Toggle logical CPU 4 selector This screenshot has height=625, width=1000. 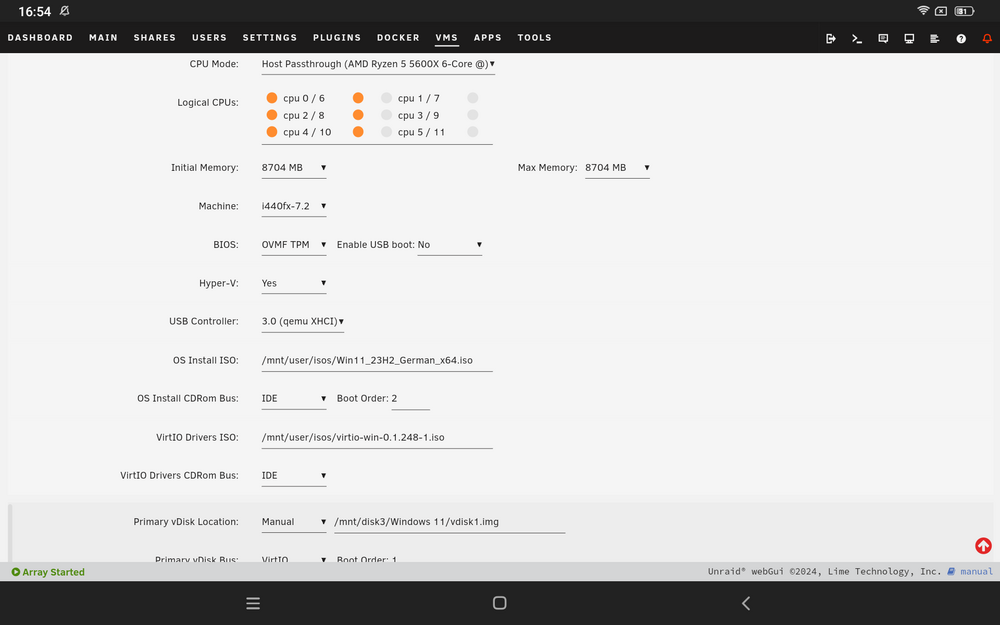(272, 131)
